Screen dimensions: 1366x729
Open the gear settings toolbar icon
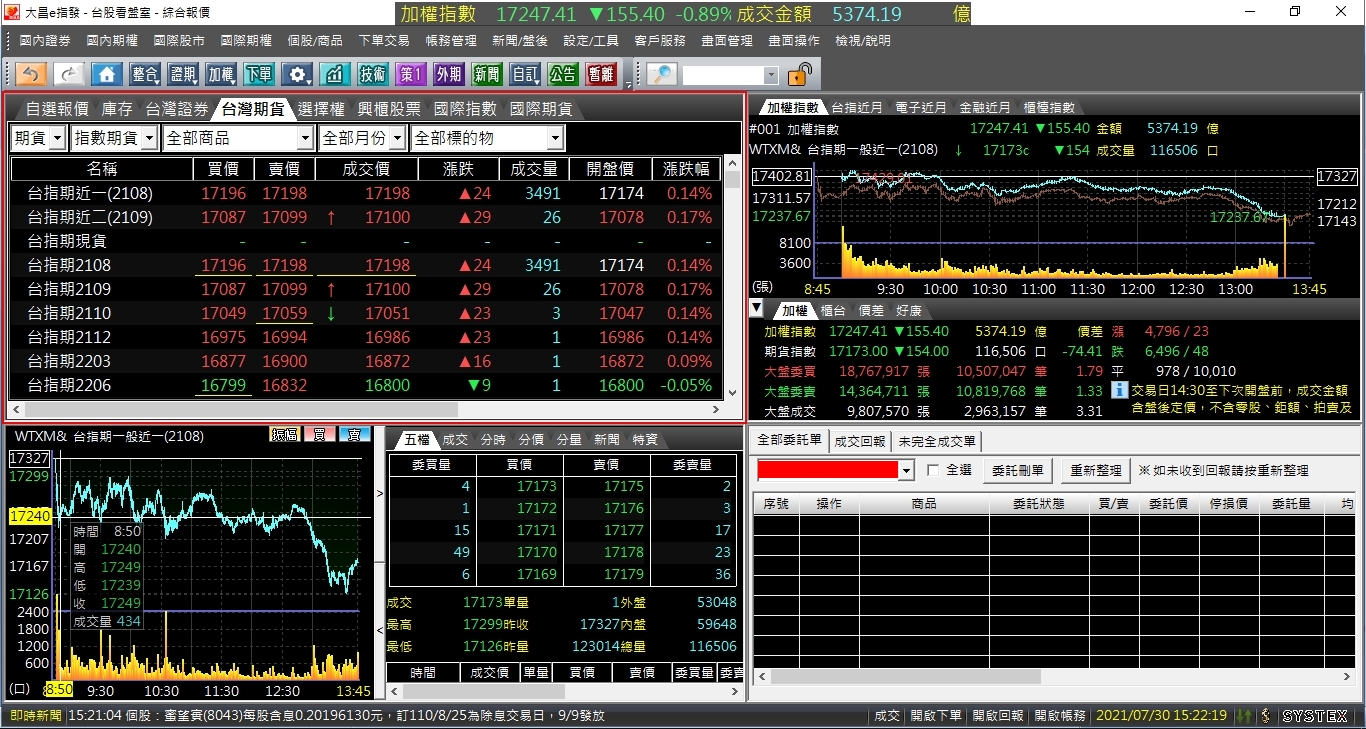[x=297, y=74]
